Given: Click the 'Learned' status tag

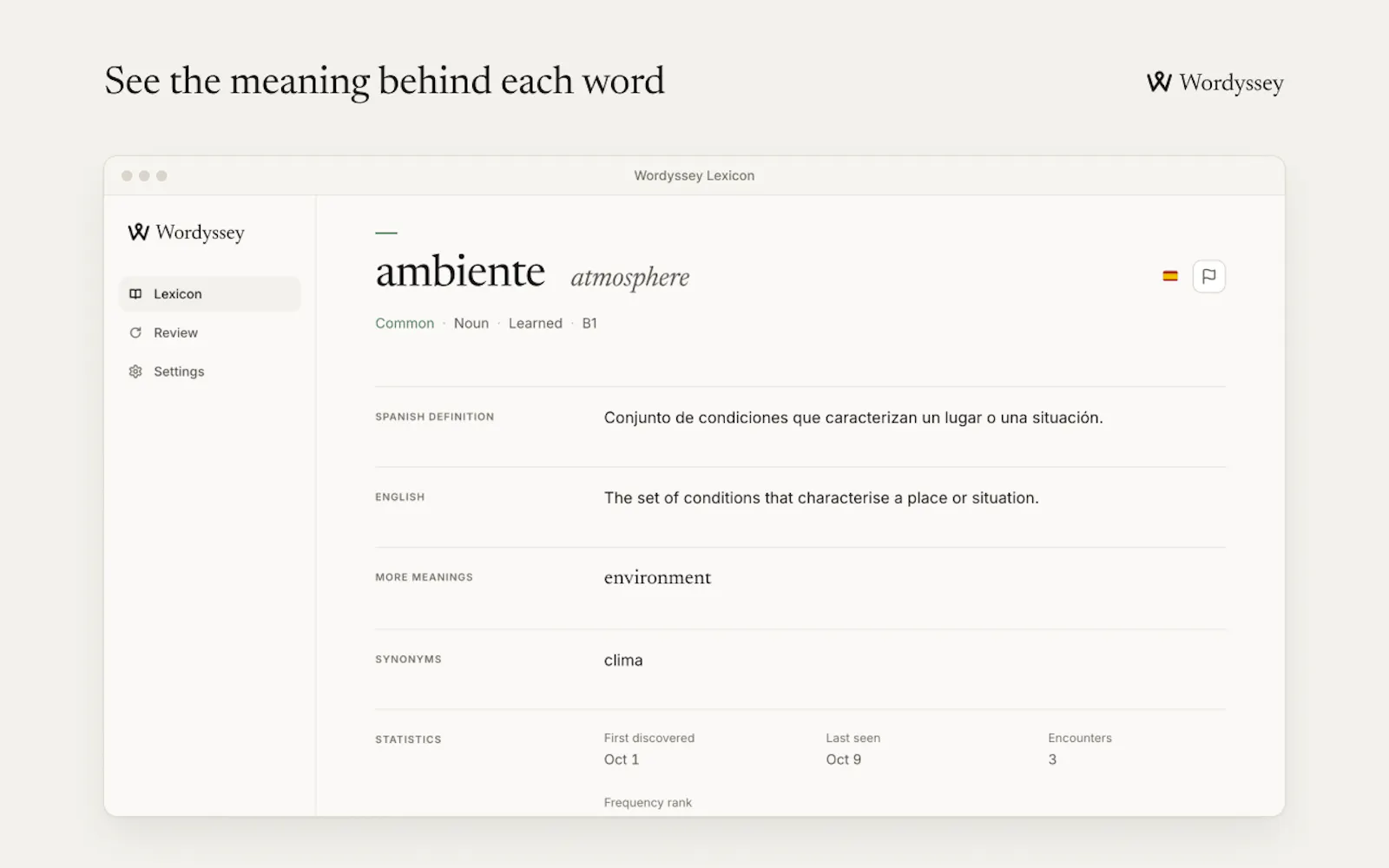Looking at the screenshot, I should [536, 323].
